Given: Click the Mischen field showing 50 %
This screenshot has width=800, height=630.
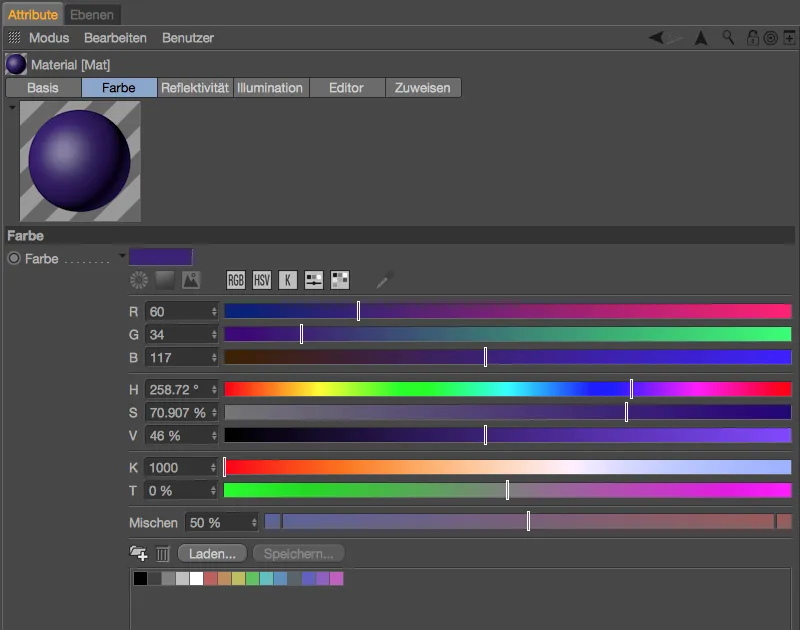Looking at the screenshot, I should 221,522.
